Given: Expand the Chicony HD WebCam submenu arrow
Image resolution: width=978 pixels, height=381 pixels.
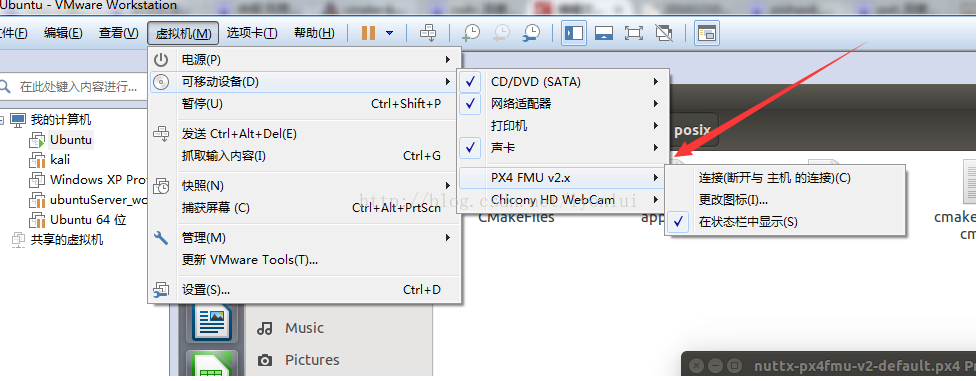Looking at the screenshot, I should pyautogui.click(x=656, y=200).
